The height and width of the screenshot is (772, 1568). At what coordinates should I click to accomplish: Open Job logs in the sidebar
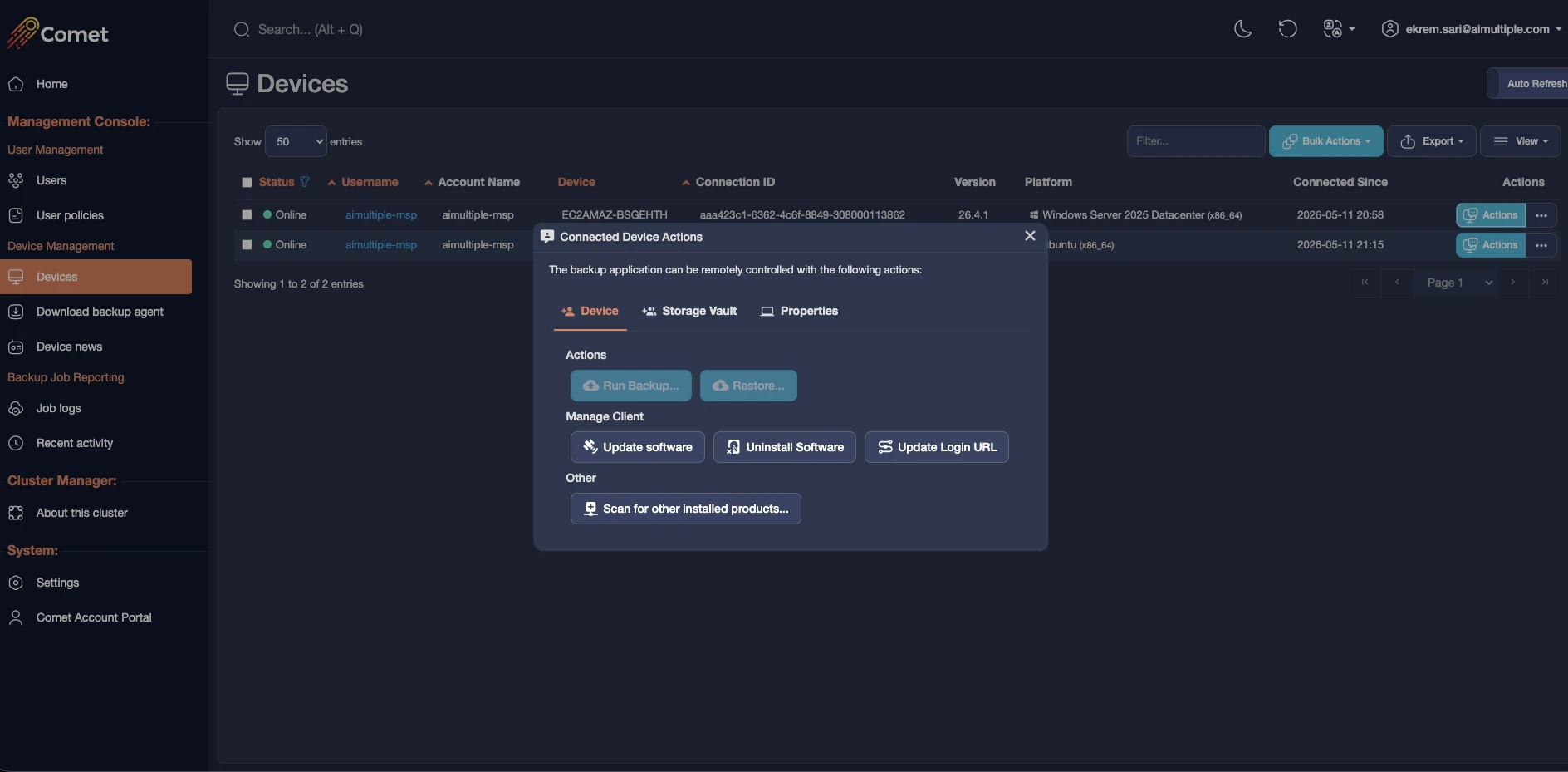point(58,408)
